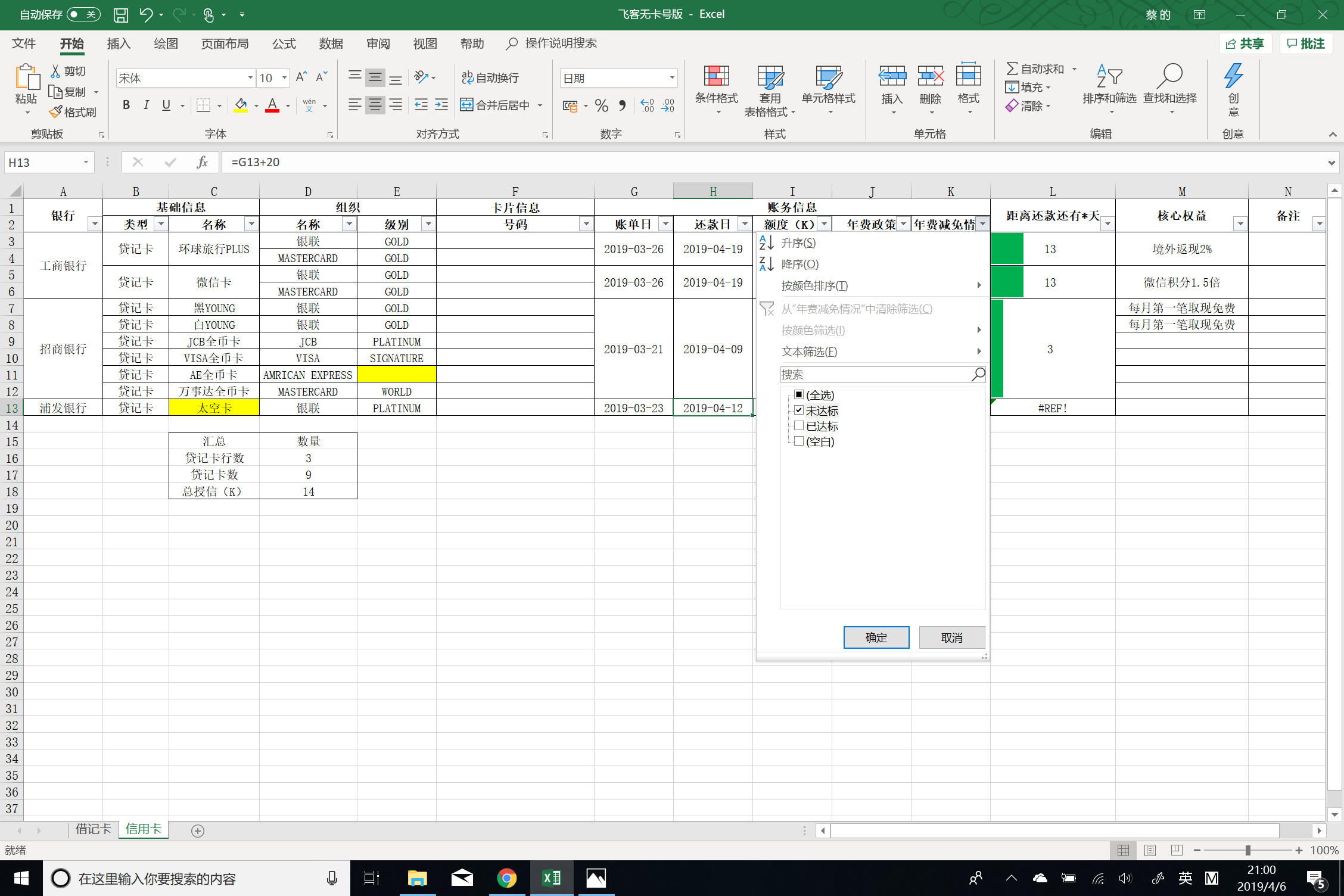
Task: Click the vertical scrollbar down arrow
Action: (1334, 814)
